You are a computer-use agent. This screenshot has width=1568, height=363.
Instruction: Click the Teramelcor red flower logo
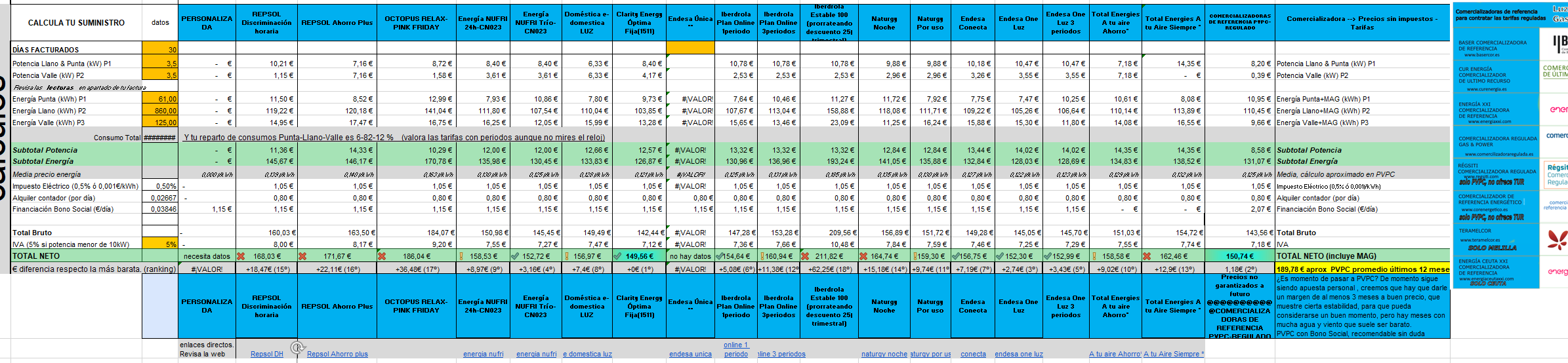coord(1558,240)
